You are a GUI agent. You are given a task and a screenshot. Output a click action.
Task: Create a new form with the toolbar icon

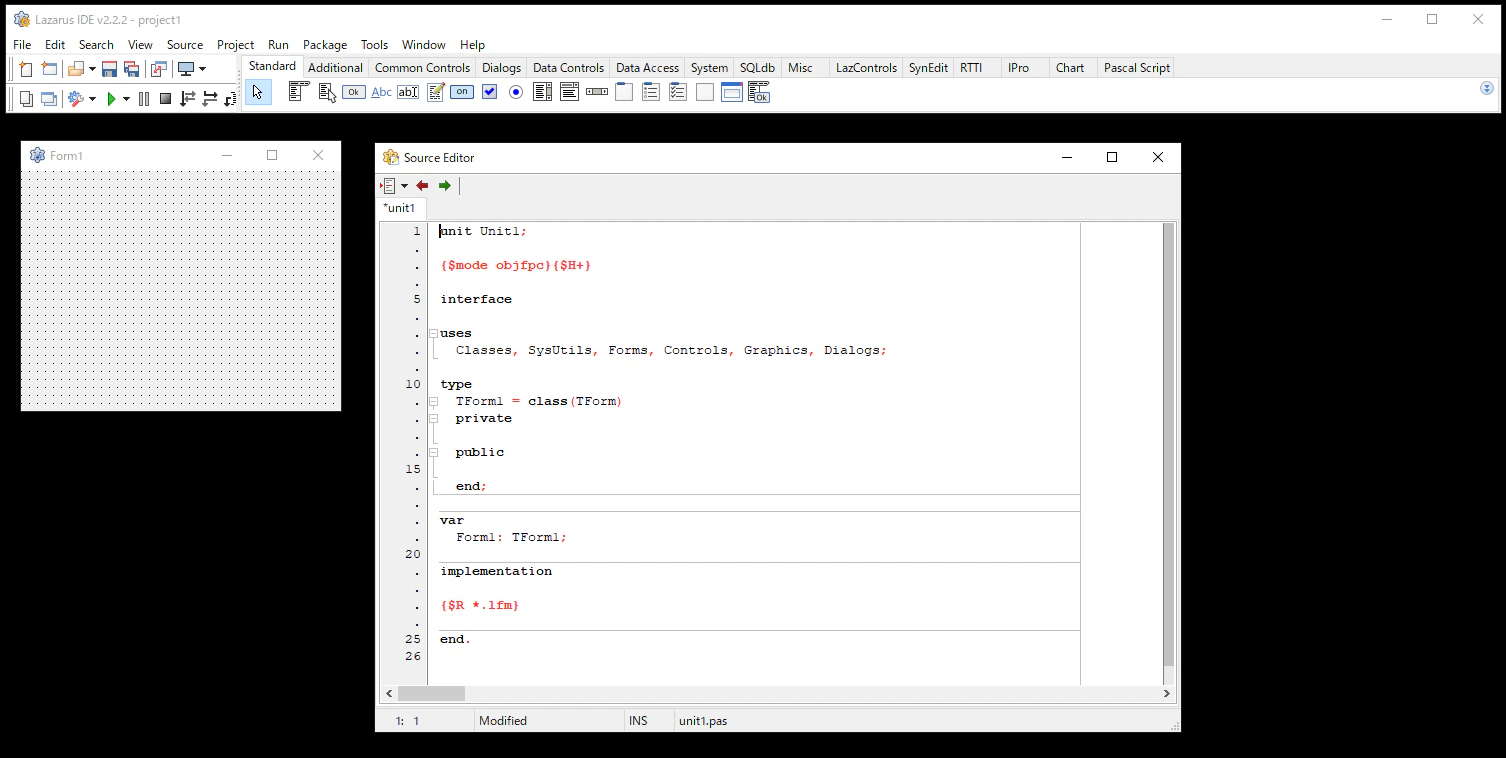tap(49, 69)
